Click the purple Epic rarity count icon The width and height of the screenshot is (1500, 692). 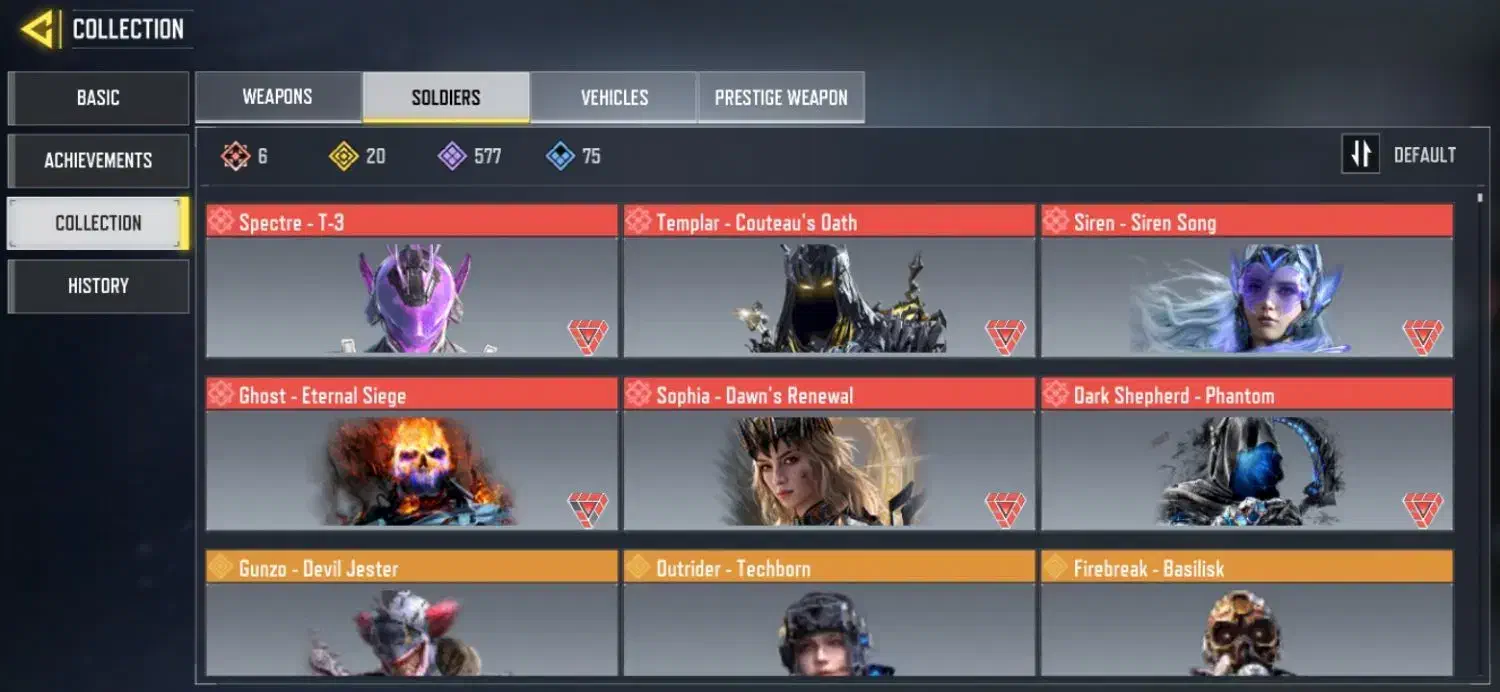[452, 156]
